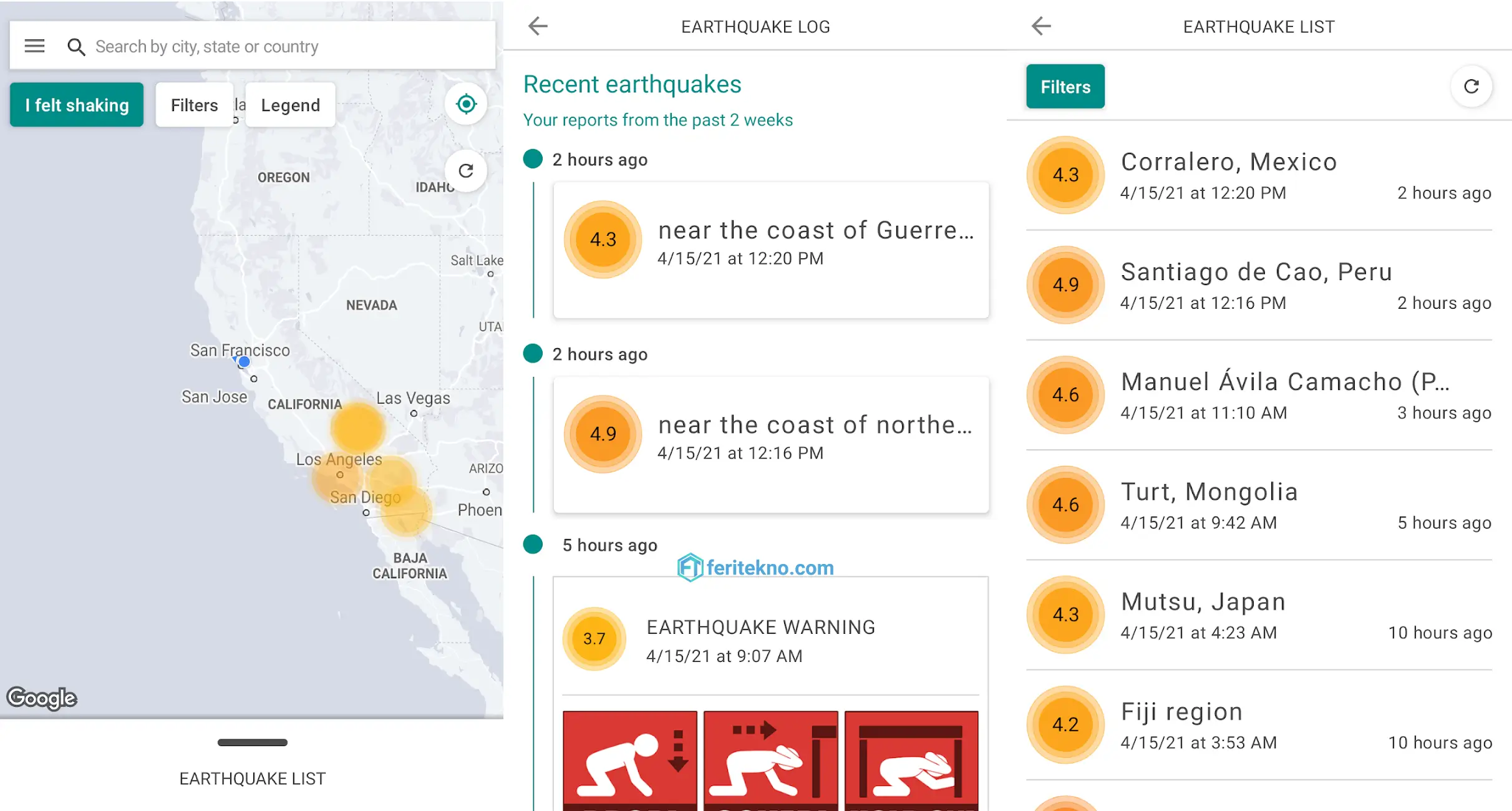Screen dimensions: 1512x811
Task: Click the 4/15/21 at 11:10 AM timestamp
Action: pos(1203,413)
